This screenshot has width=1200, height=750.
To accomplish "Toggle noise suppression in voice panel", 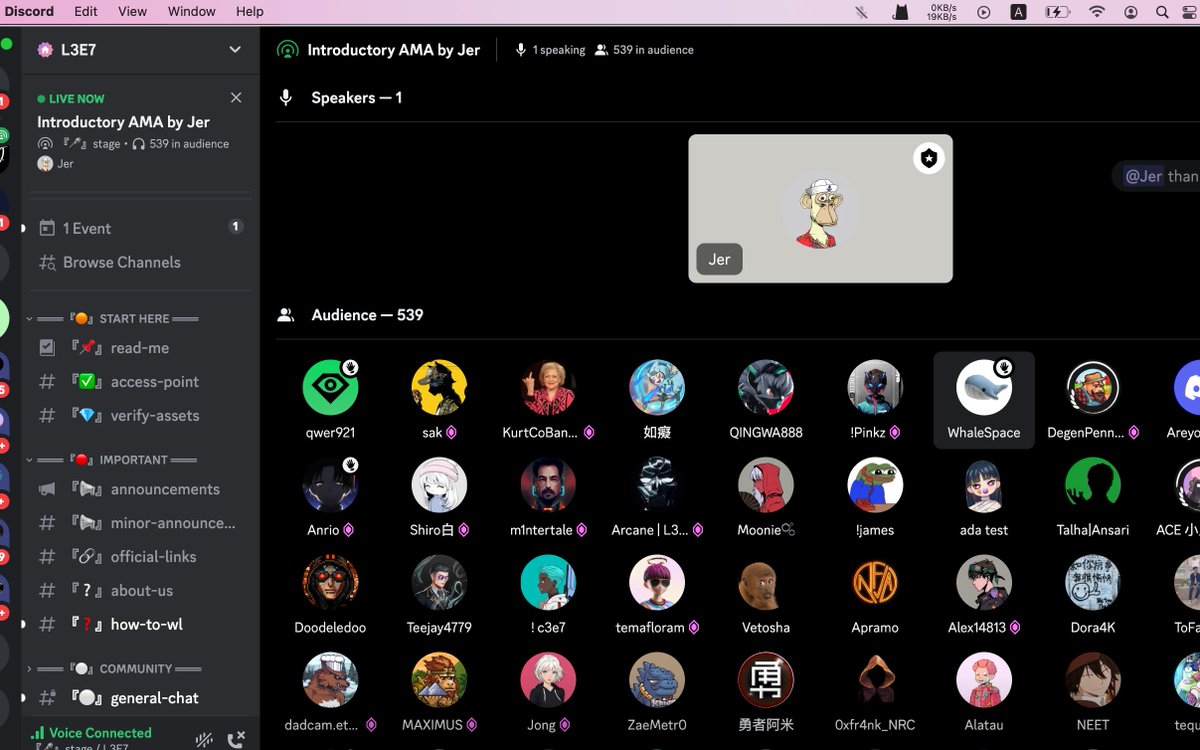I will (x=204, y=740).
